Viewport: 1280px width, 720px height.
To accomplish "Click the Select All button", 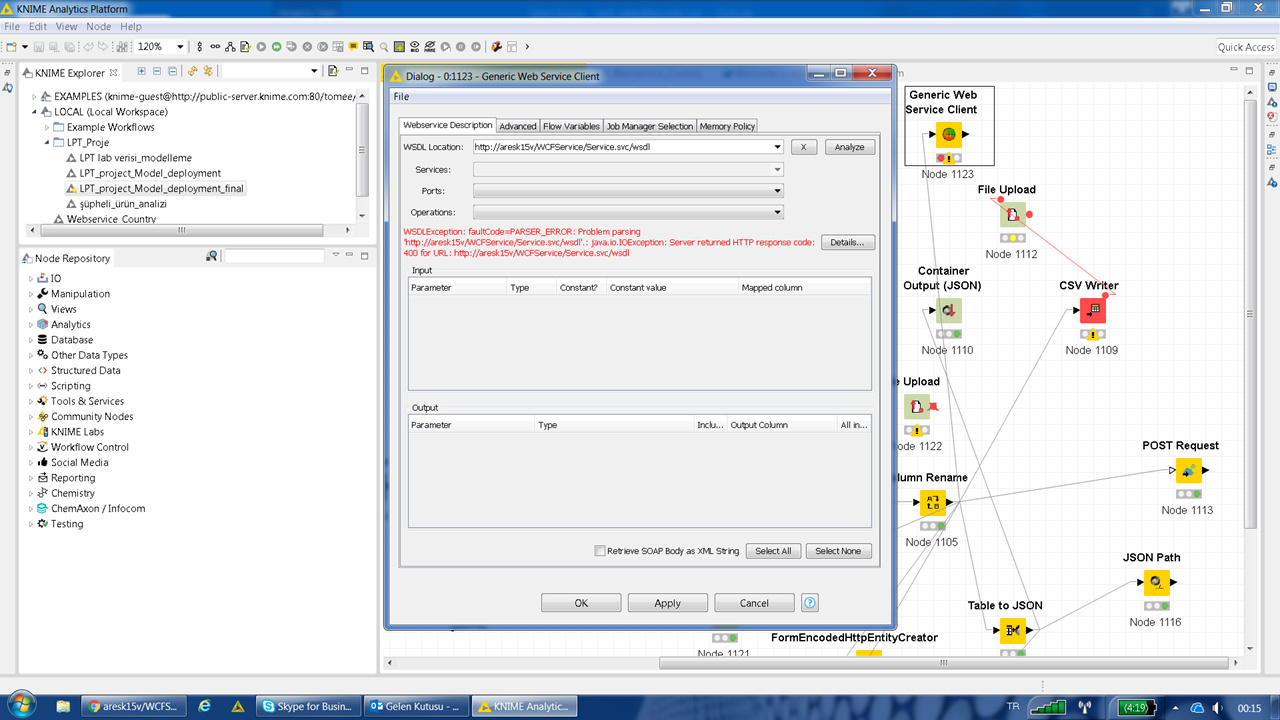I will pos(773,551).
